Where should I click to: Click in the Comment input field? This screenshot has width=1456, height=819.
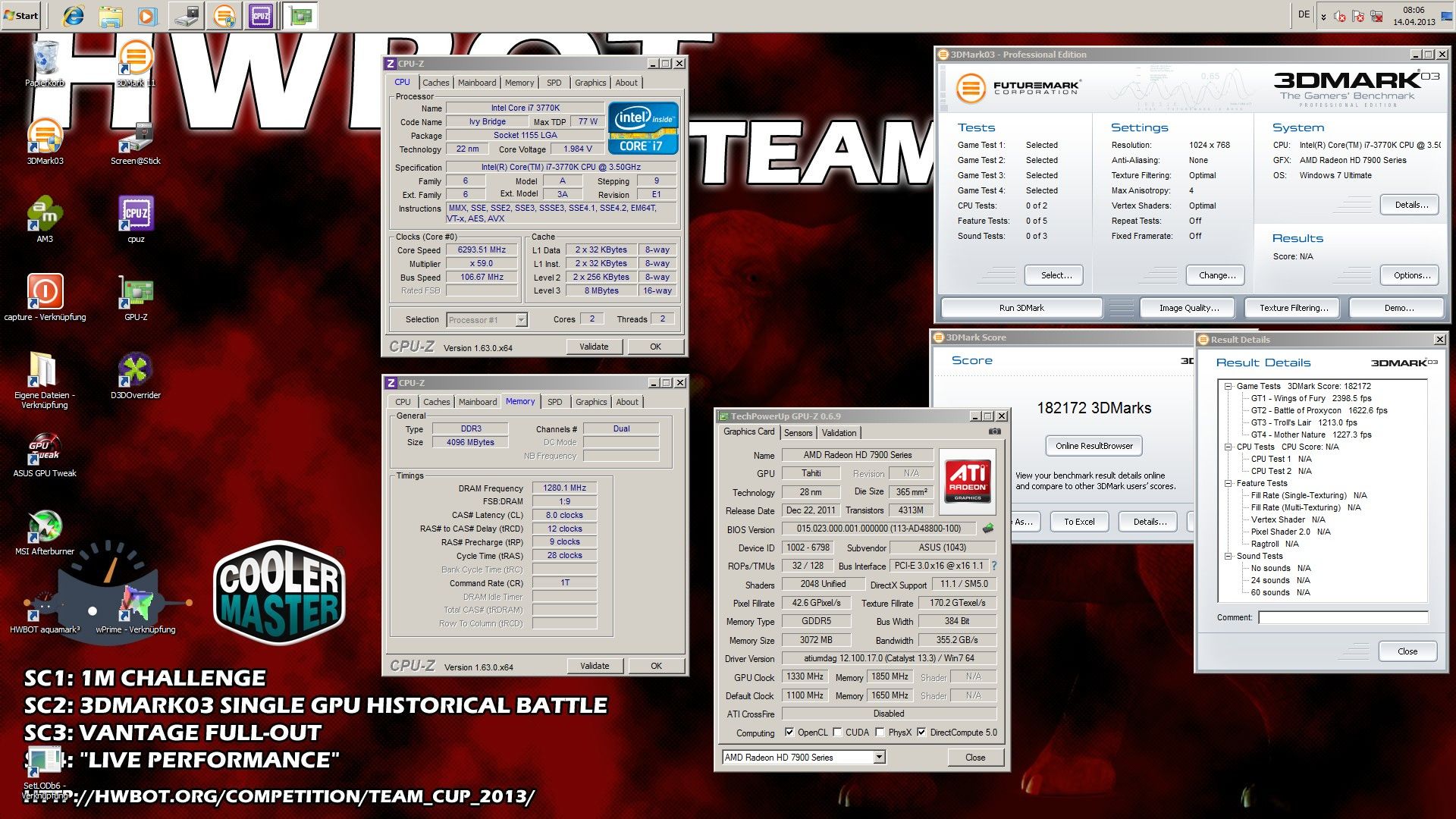(x=1343, y=617)
